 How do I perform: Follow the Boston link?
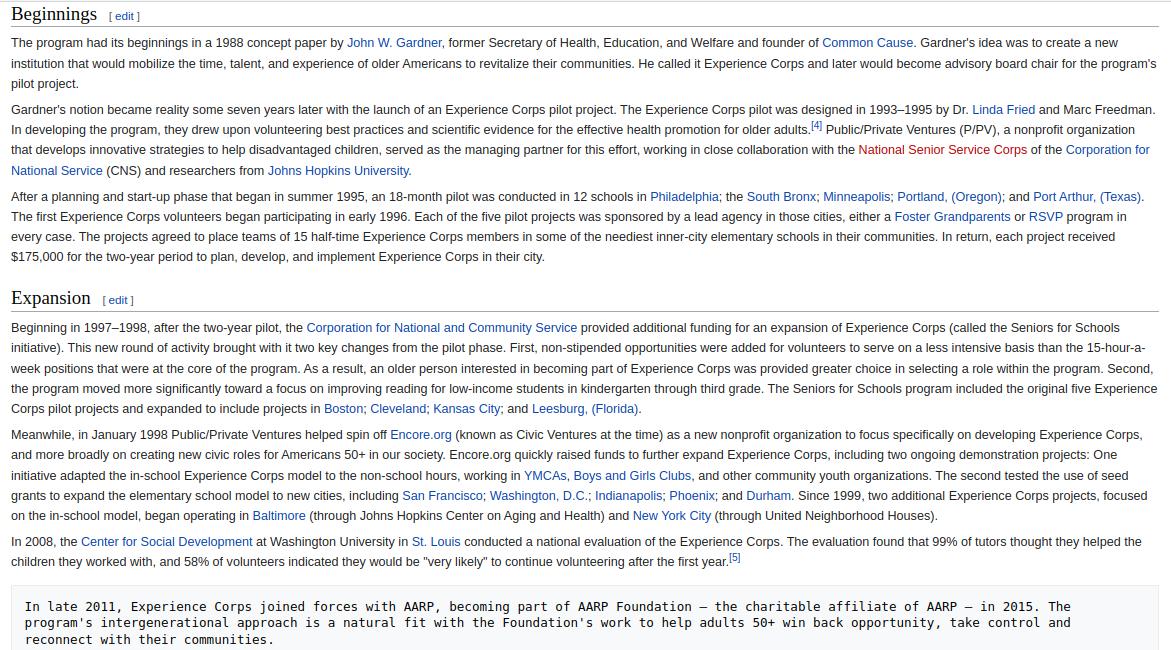[344, 409]
